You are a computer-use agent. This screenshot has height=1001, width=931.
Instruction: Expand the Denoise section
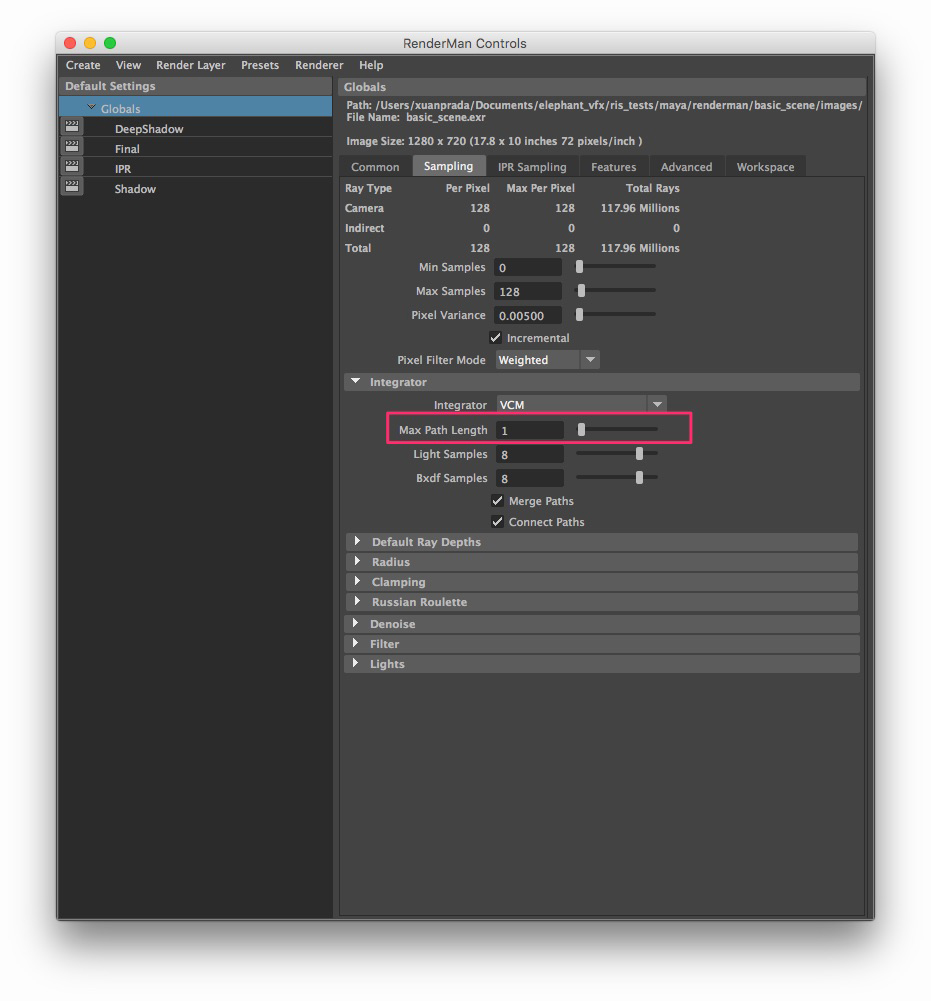coord(356,623)
